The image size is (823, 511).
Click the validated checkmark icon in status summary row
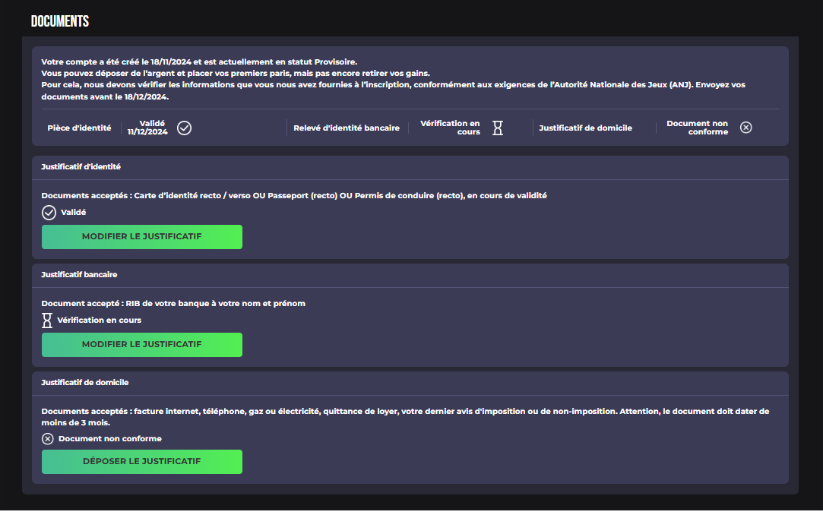click(x=184, y=127)
